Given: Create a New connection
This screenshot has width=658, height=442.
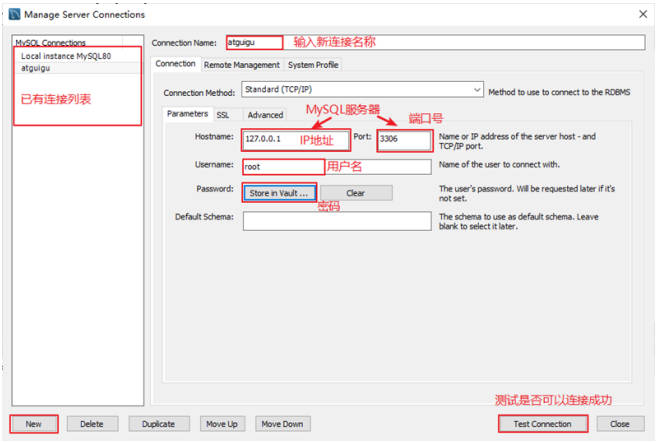Looking at the screenshot, I should [34, 424].
